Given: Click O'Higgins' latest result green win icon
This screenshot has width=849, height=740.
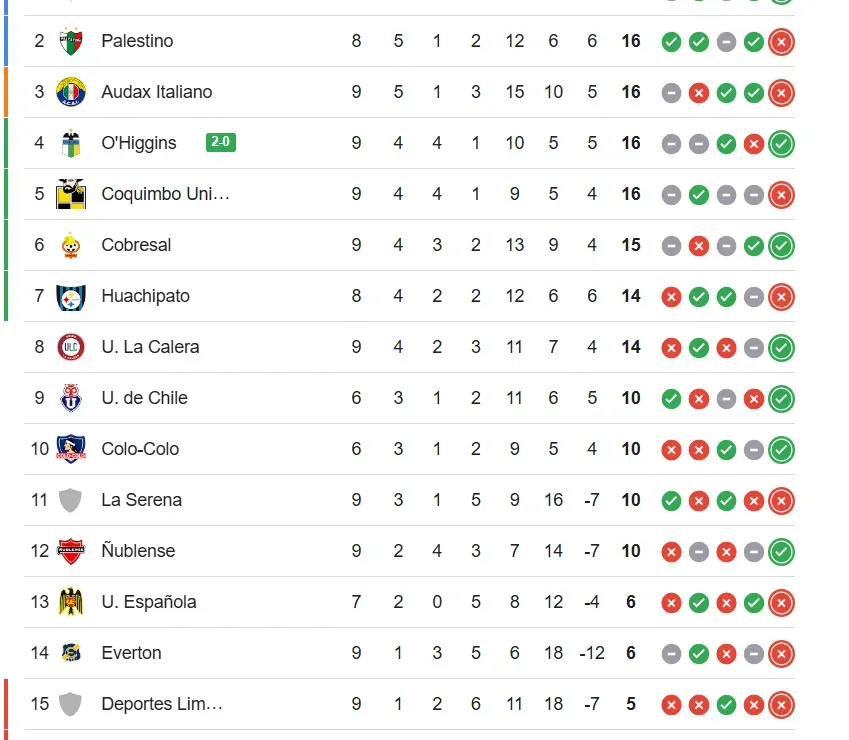Looking at the screenshot, I should (781, 144).
